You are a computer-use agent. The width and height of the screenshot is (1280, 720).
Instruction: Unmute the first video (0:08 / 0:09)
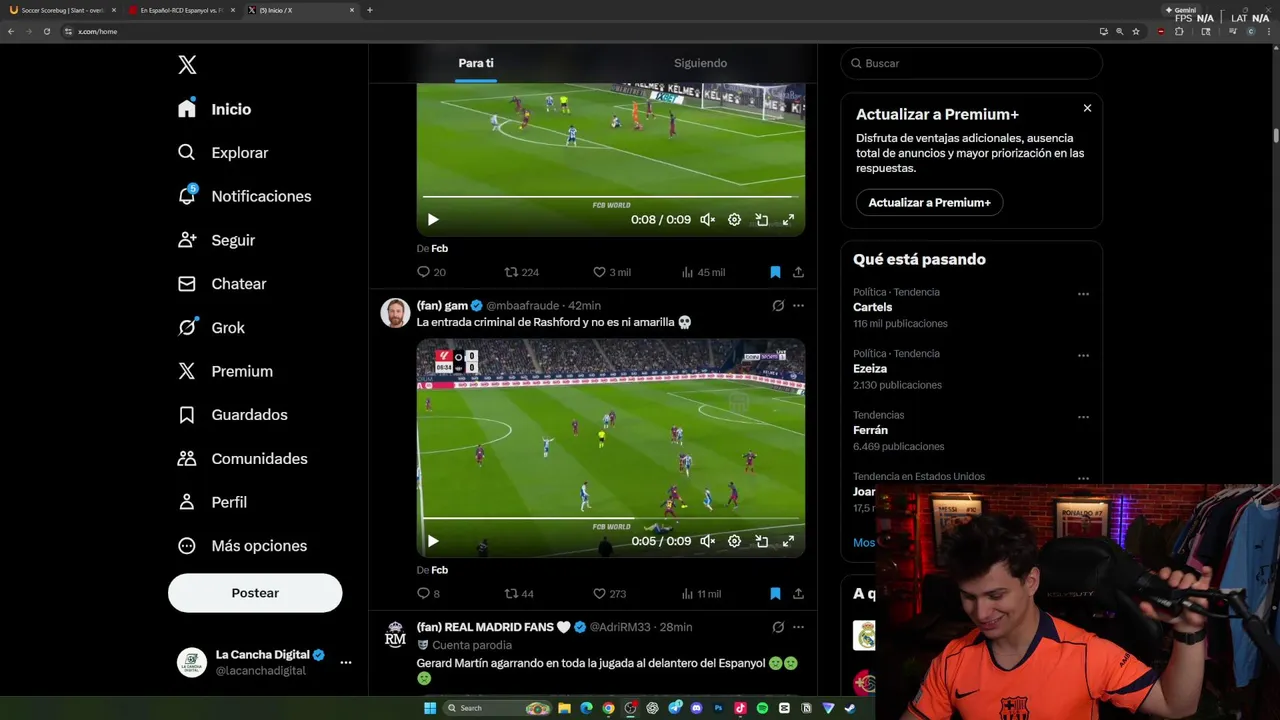tap(707, 219)
